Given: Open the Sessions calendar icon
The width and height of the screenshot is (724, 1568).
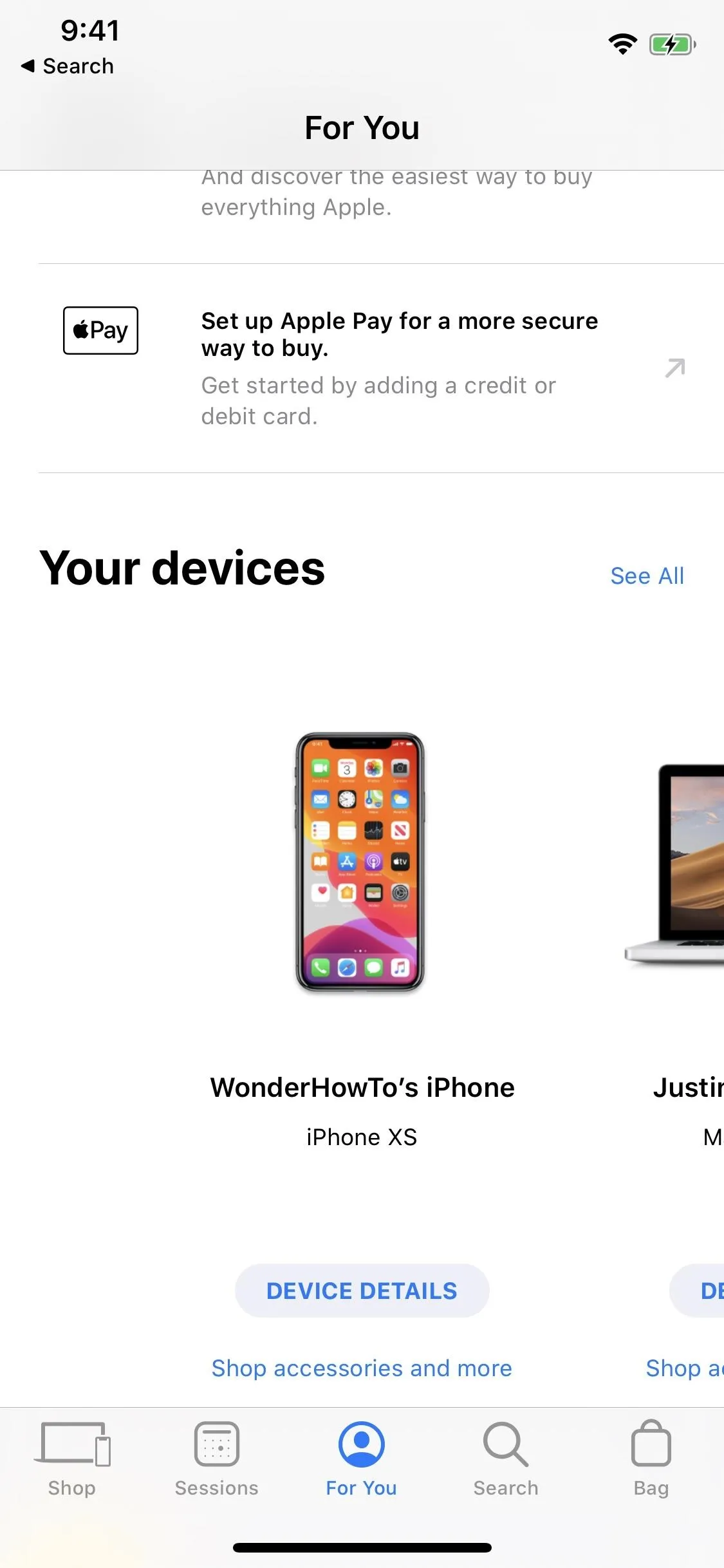Looking at the screenshot, I should [217, 1444].
